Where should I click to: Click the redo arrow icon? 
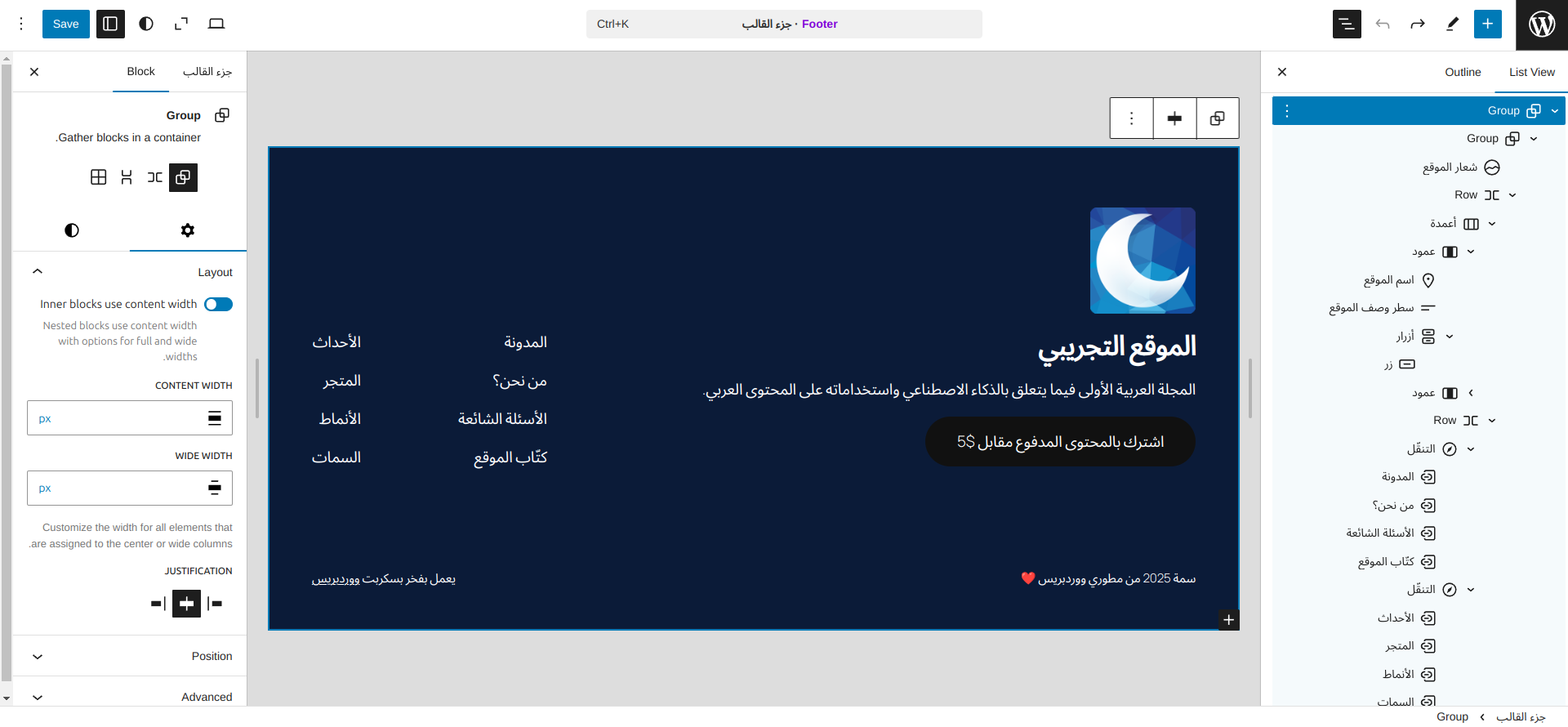pyautogui.click(x=1418, y=24)
